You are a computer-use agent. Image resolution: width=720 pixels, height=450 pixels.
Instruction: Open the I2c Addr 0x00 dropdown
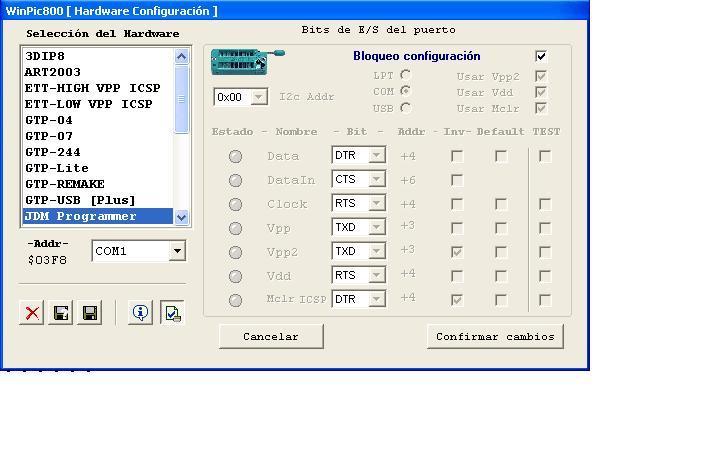pos(258,97)
